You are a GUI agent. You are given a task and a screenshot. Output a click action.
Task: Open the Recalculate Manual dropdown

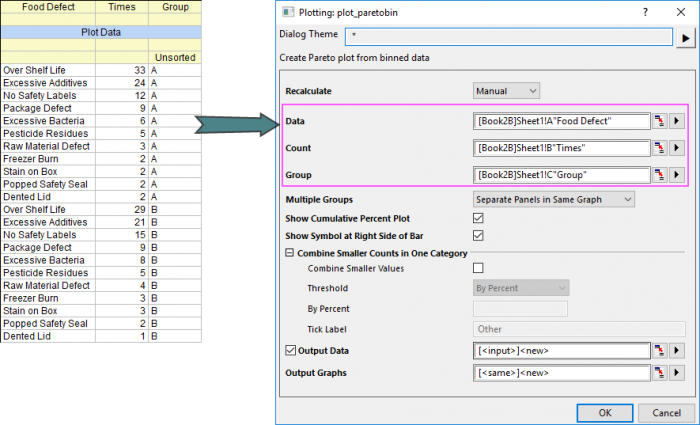pyautogui.click(x=506, y=91)
